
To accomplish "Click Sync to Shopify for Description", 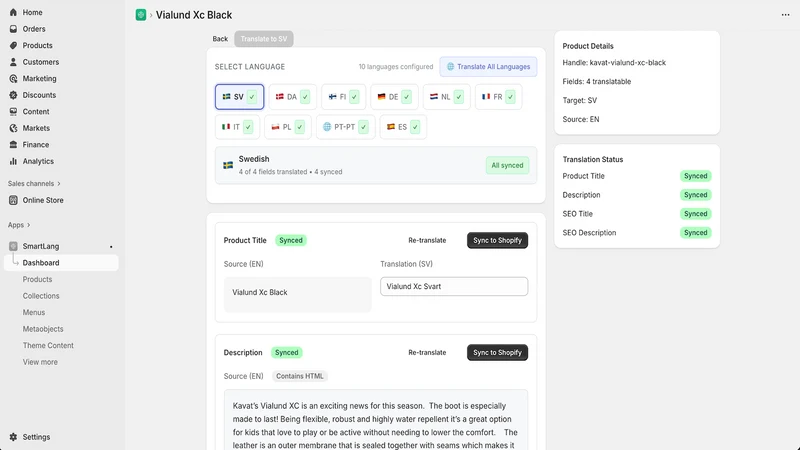I will [497, 353].
